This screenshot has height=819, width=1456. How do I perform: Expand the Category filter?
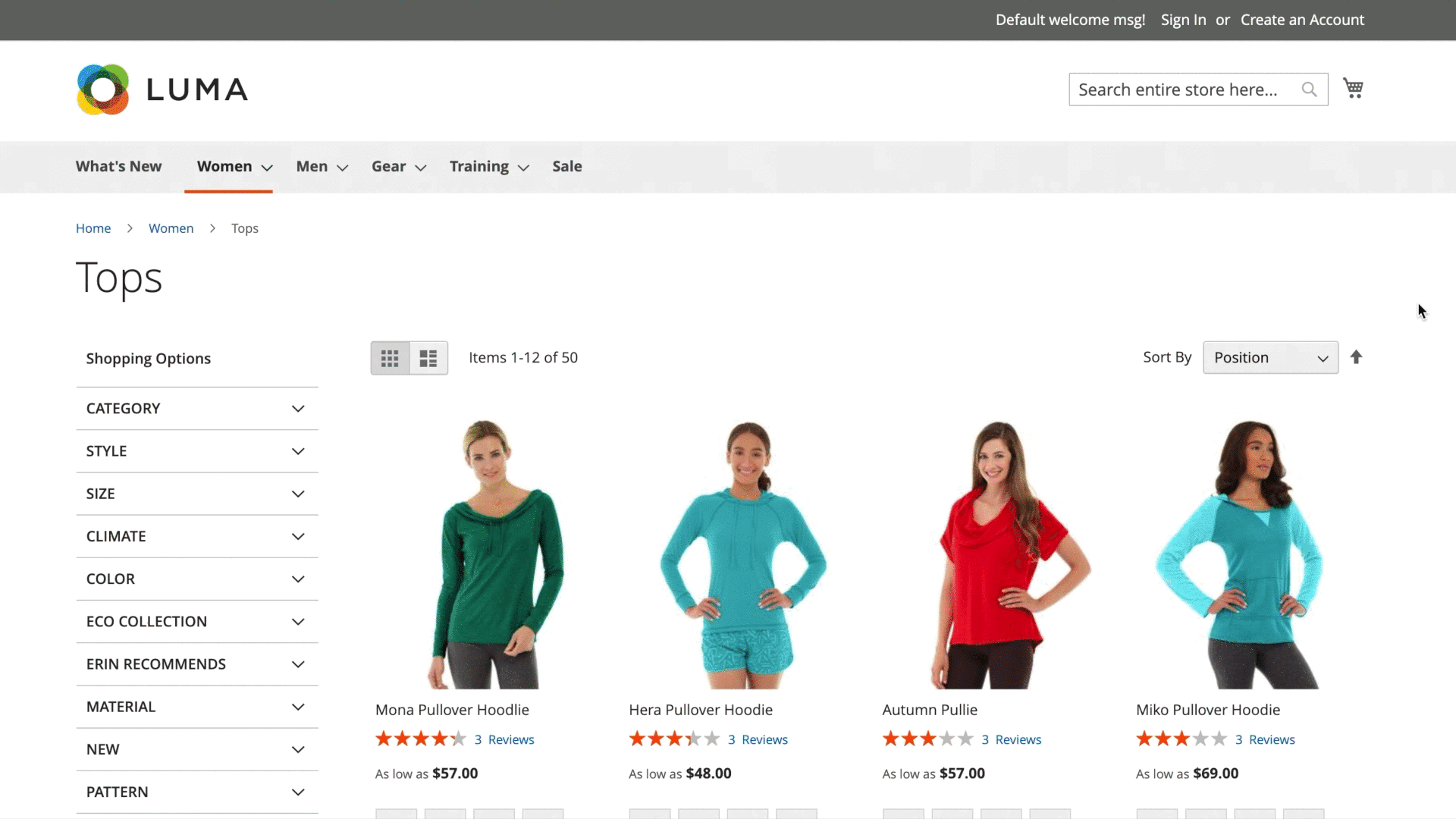pos(197,409)
